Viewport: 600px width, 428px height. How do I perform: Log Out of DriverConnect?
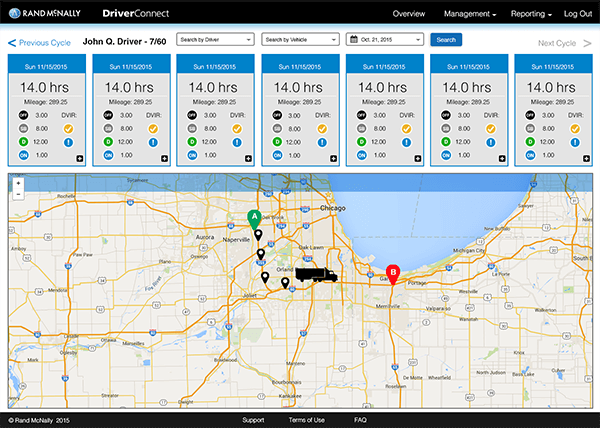point(578,14)
